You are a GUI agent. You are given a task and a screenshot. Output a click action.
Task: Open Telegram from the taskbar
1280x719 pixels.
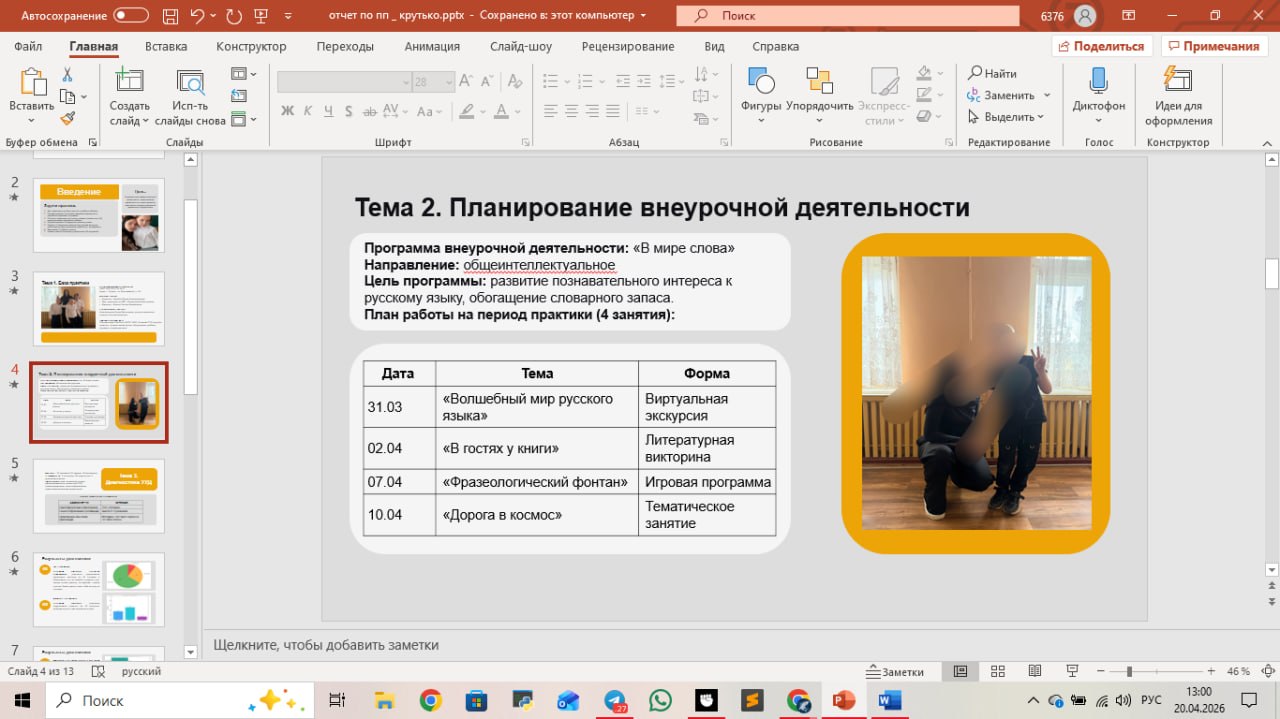tap(615, 701)
